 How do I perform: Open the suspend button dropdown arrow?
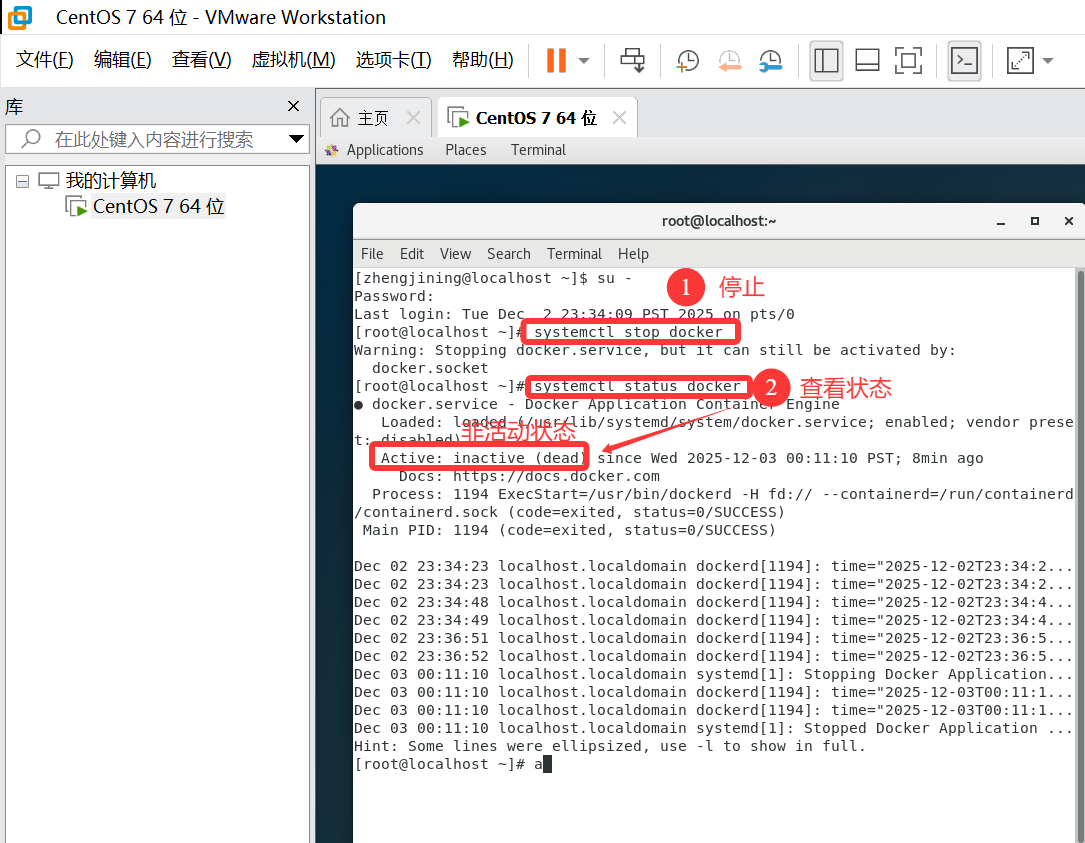582,60
